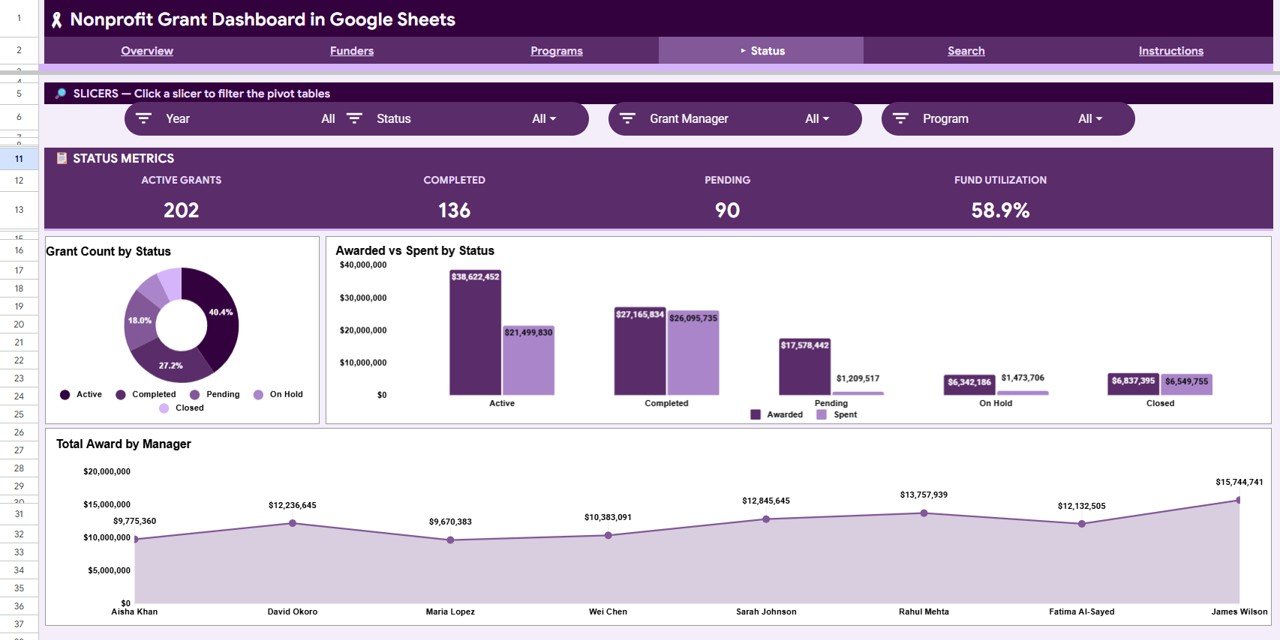Open the Instructions tab
The image size is (1280, 640).
coord(1171,51)
